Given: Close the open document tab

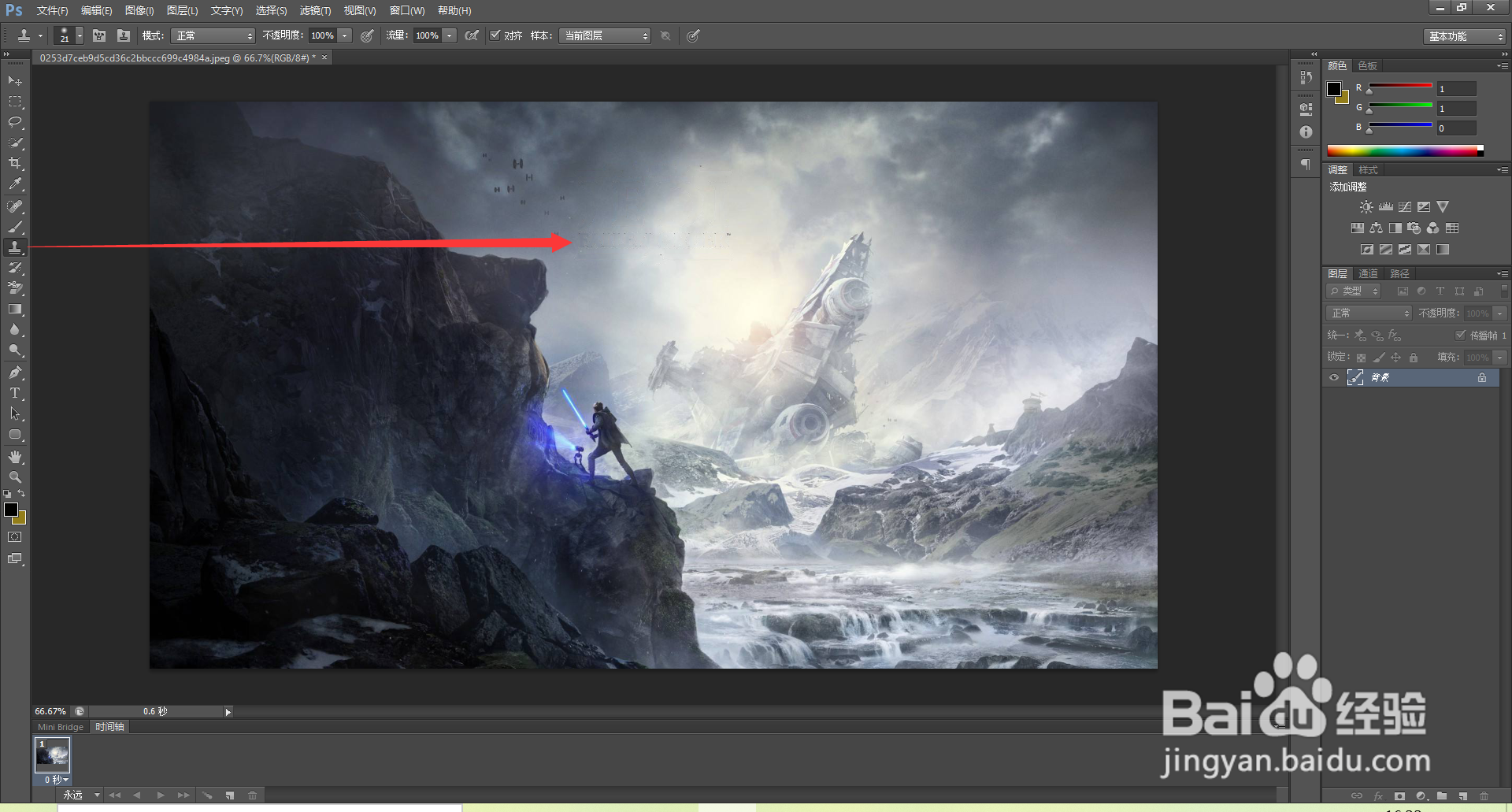Looking at the screenshot, I should 324,57.
